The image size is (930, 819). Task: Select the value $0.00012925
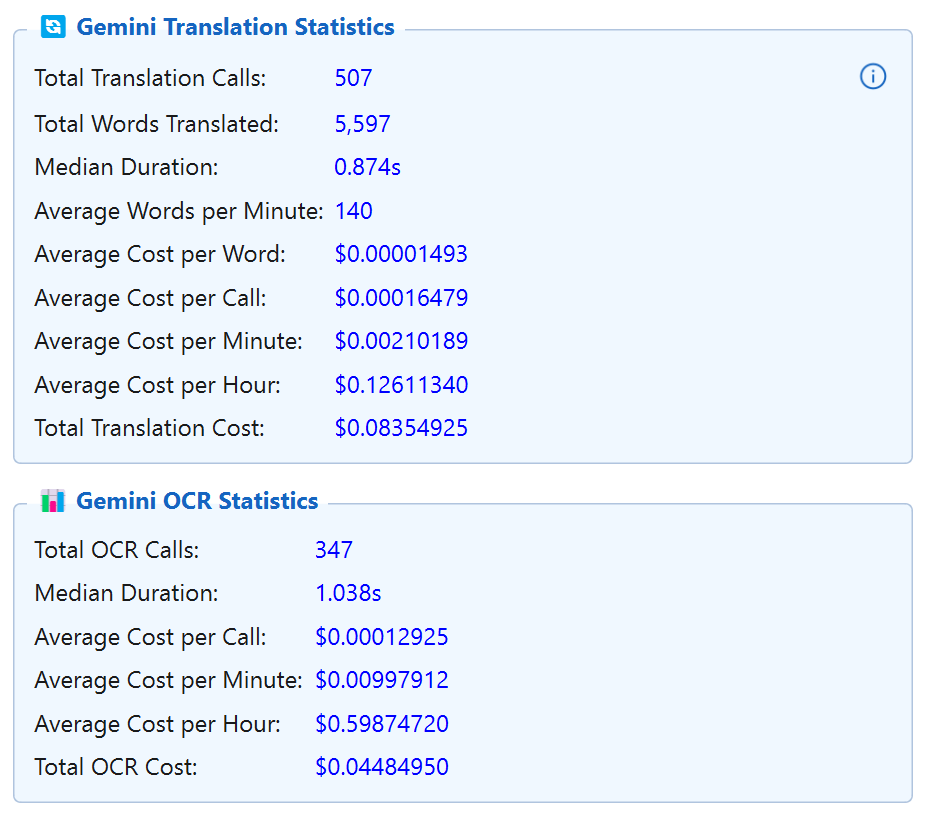(382, 637)
